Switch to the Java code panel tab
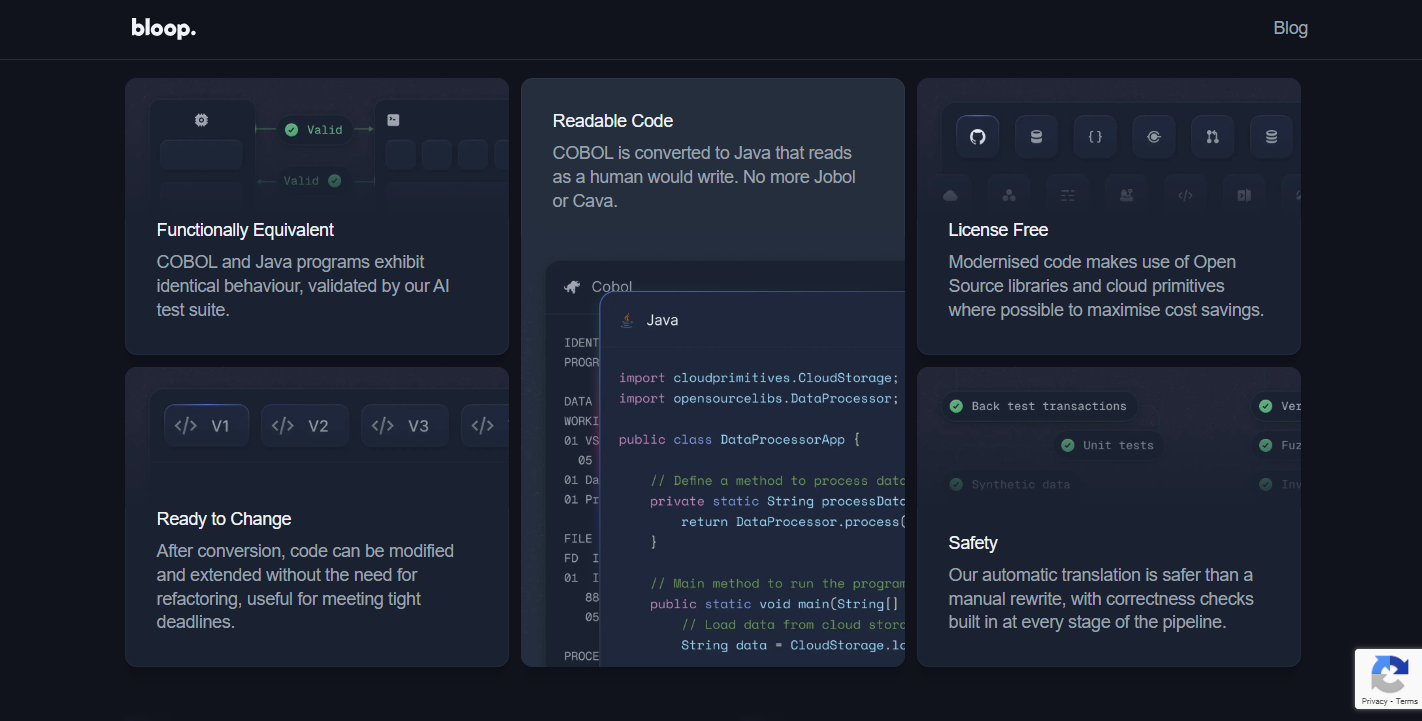The height and width of the screenshot is (721, 1422). coord(649,320)
